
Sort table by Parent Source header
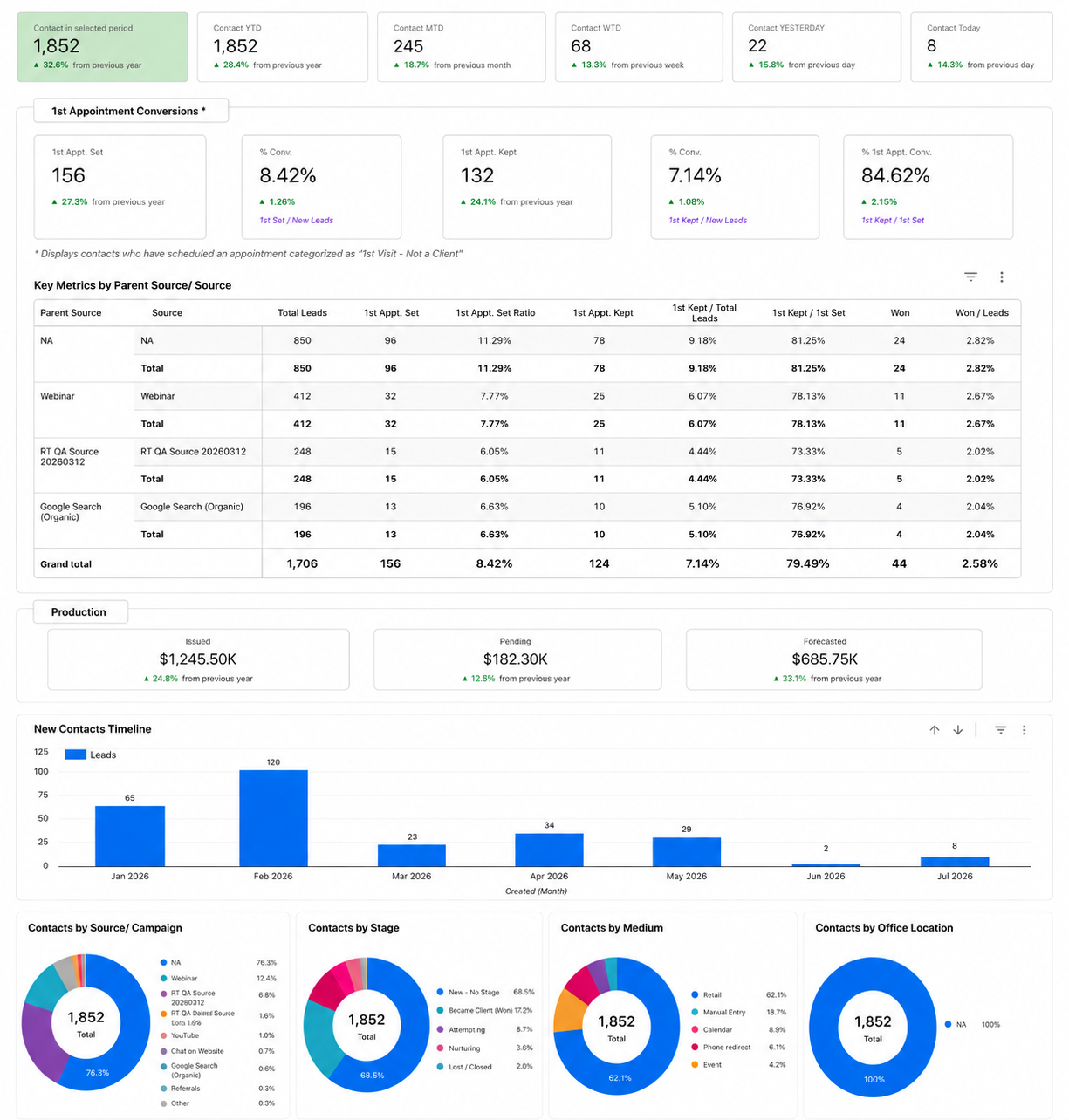(x=71, y=312)
